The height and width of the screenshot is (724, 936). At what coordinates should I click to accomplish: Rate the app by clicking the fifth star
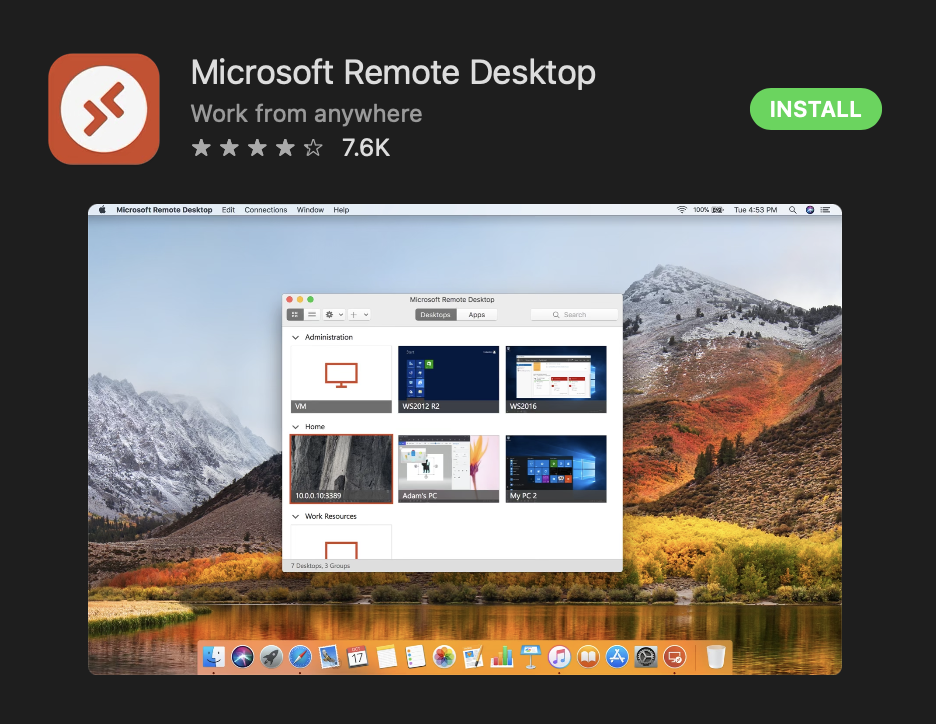pos(311,147)
